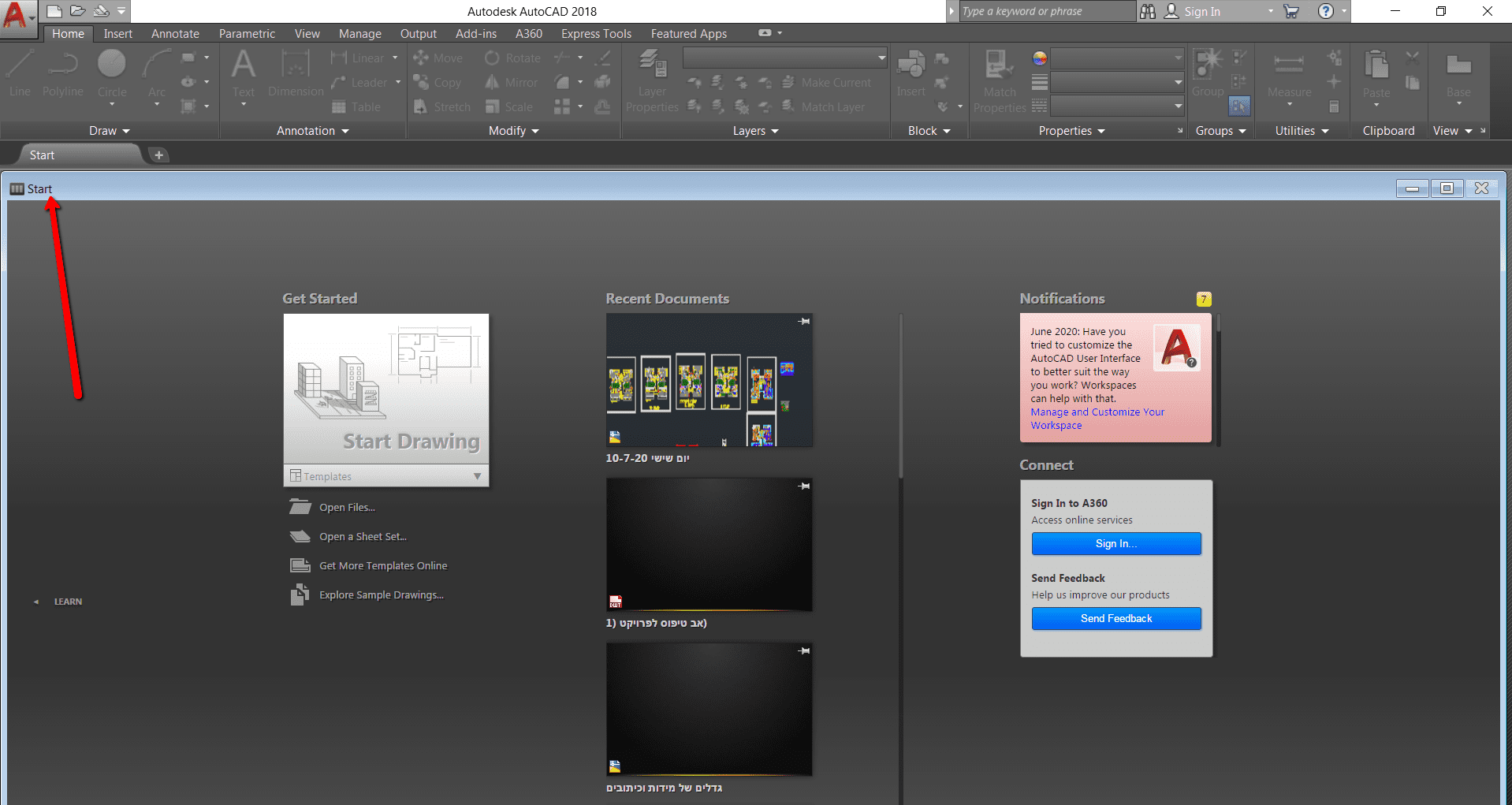This screenshot has height=805, width=1512.
Task: Open the 10-7-20 recent document thumbnail
Action: [x=709, y=380]
